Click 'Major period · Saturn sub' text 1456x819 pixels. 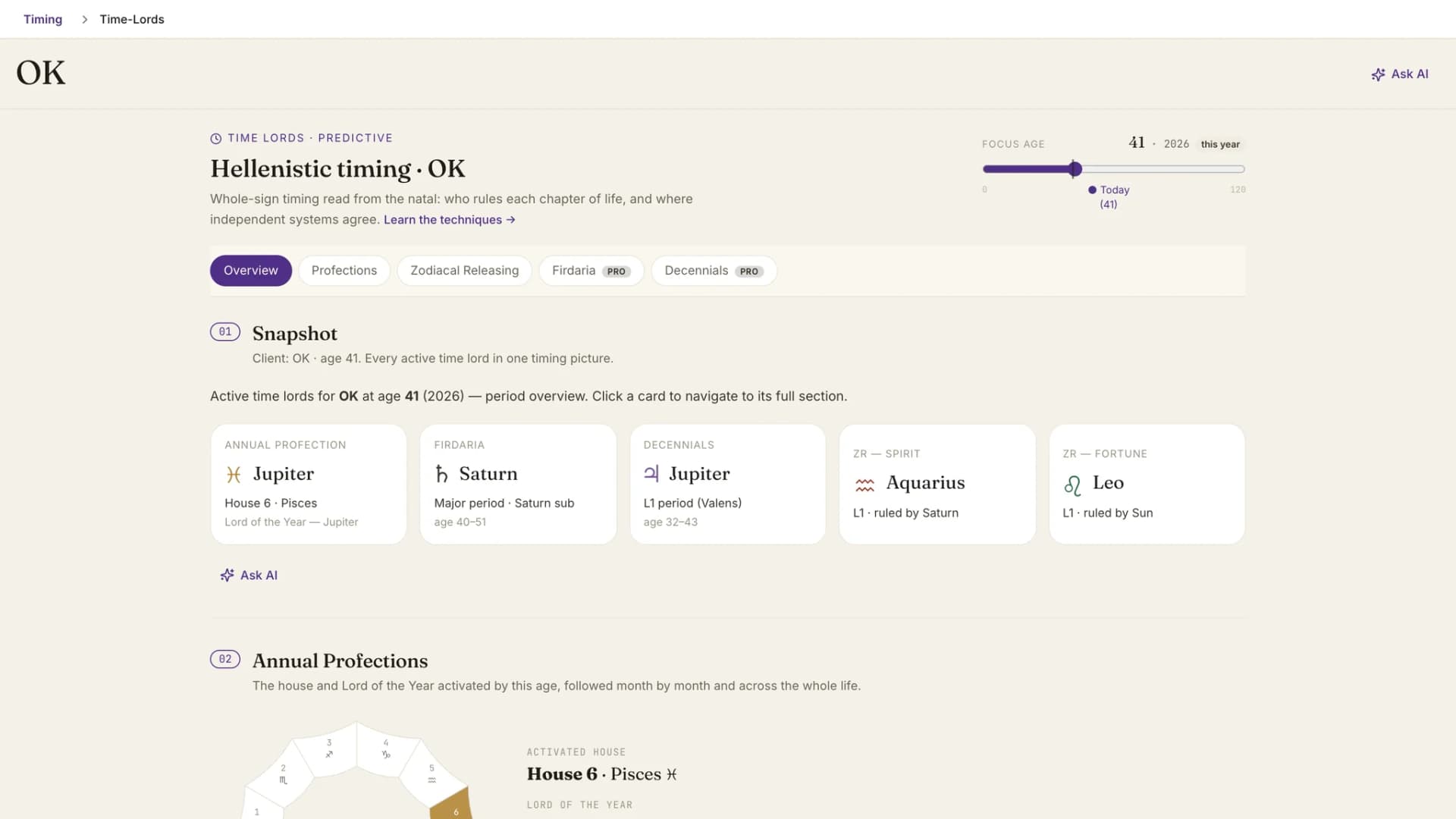[x=504, y=504]
